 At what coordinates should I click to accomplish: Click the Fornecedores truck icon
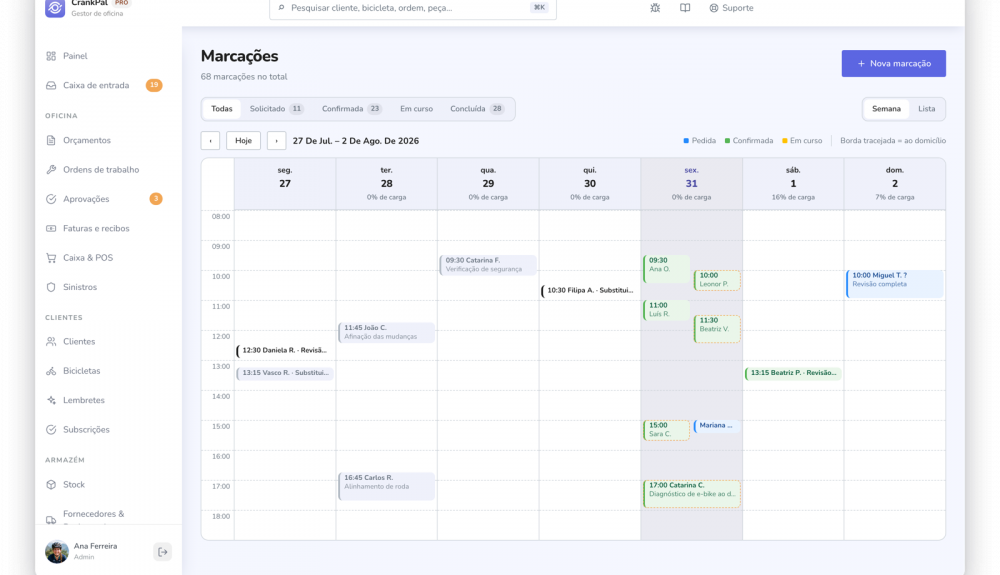point(51,520)
